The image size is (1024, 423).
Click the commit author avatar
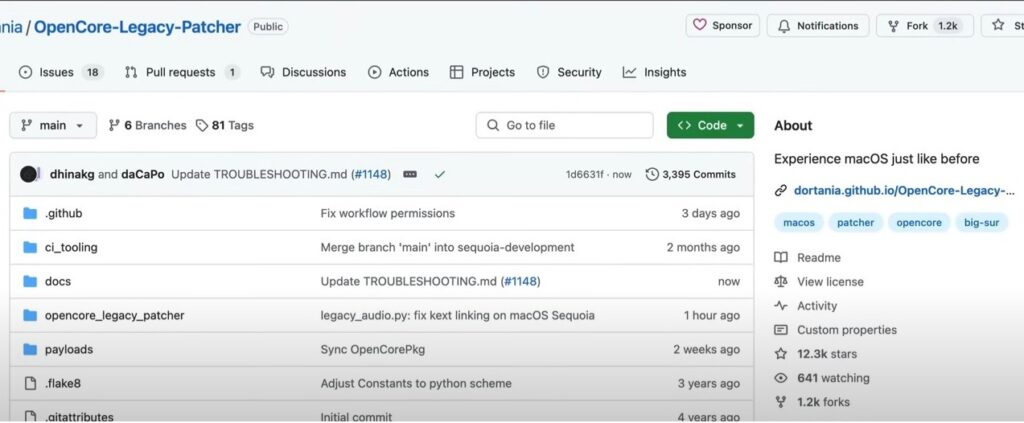[x=28, y=174]
